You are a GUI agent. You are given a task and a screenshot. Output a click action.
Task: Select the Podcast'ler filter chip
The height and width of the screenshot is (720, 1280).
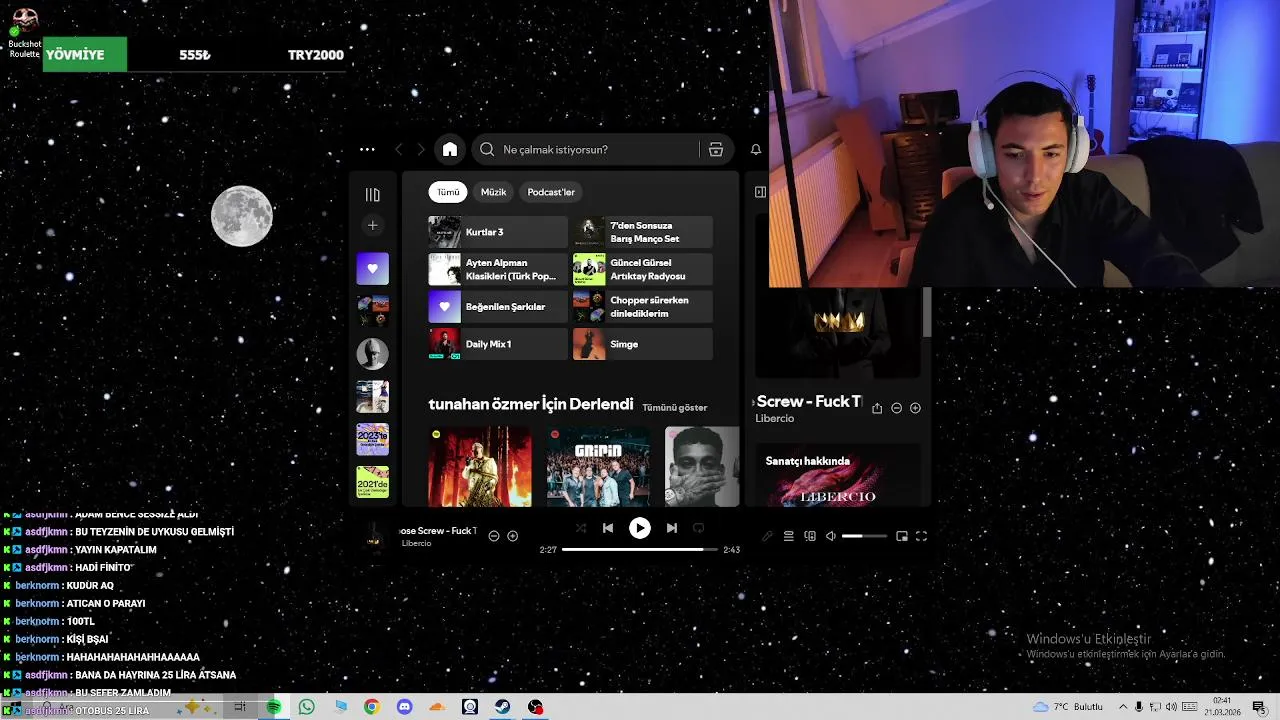[x=551, y=192]
